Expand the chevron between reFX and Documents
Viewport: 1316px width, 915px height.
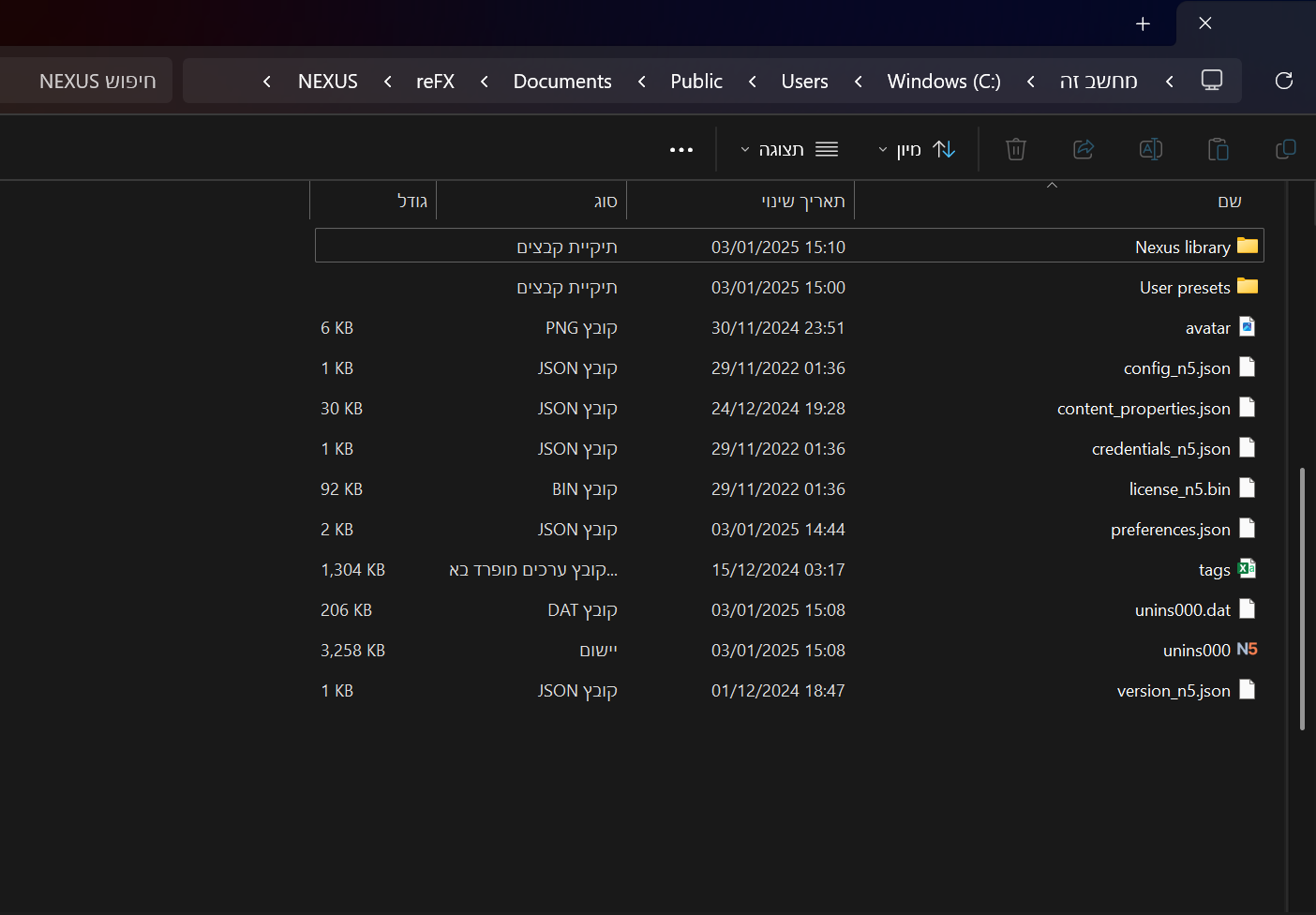pos(485,82)
